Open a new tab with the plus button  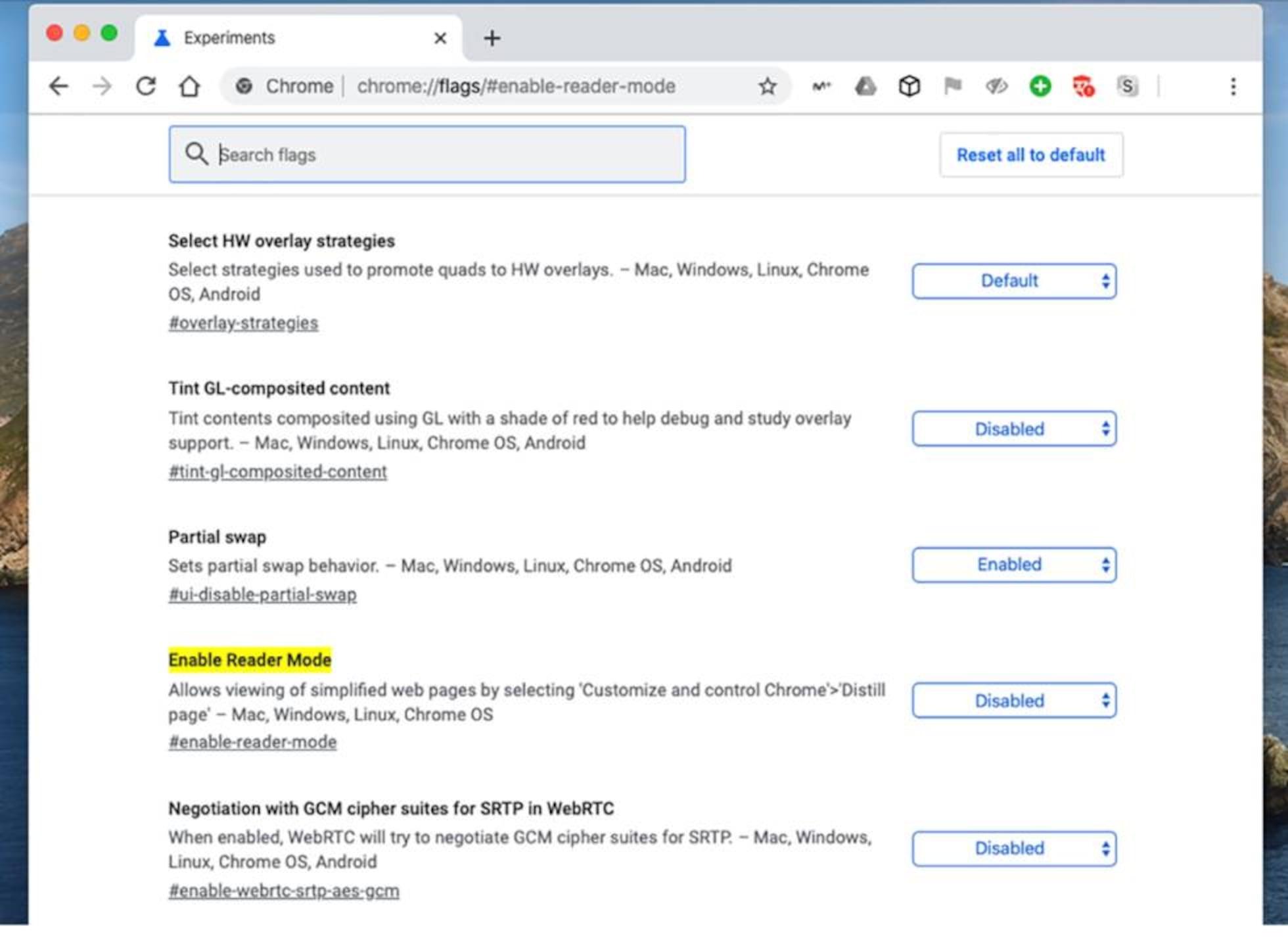pyautogui.click(x=492, y=37)
